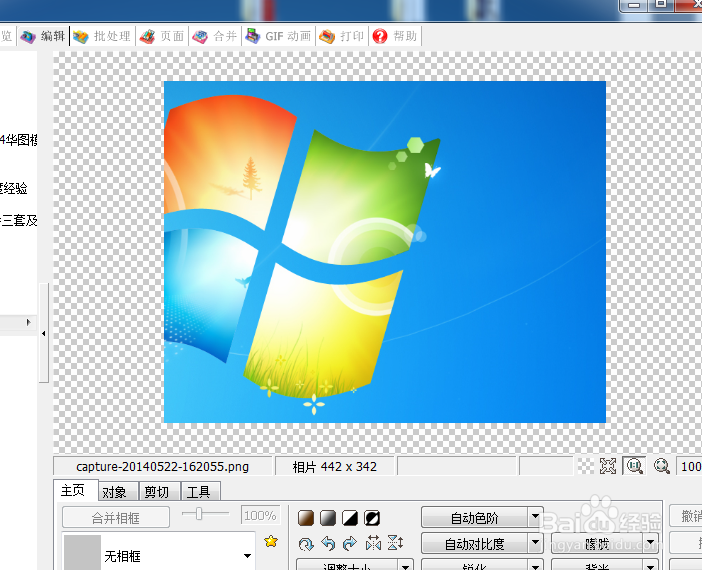
Task: Click the 自动对比度 button
Action: (474, 544)
